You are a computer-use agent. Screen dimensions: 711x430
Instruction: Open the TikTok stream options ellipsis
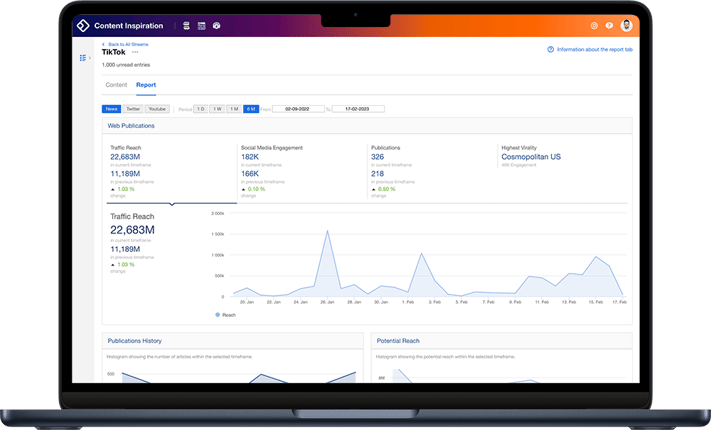coord(135,52)
